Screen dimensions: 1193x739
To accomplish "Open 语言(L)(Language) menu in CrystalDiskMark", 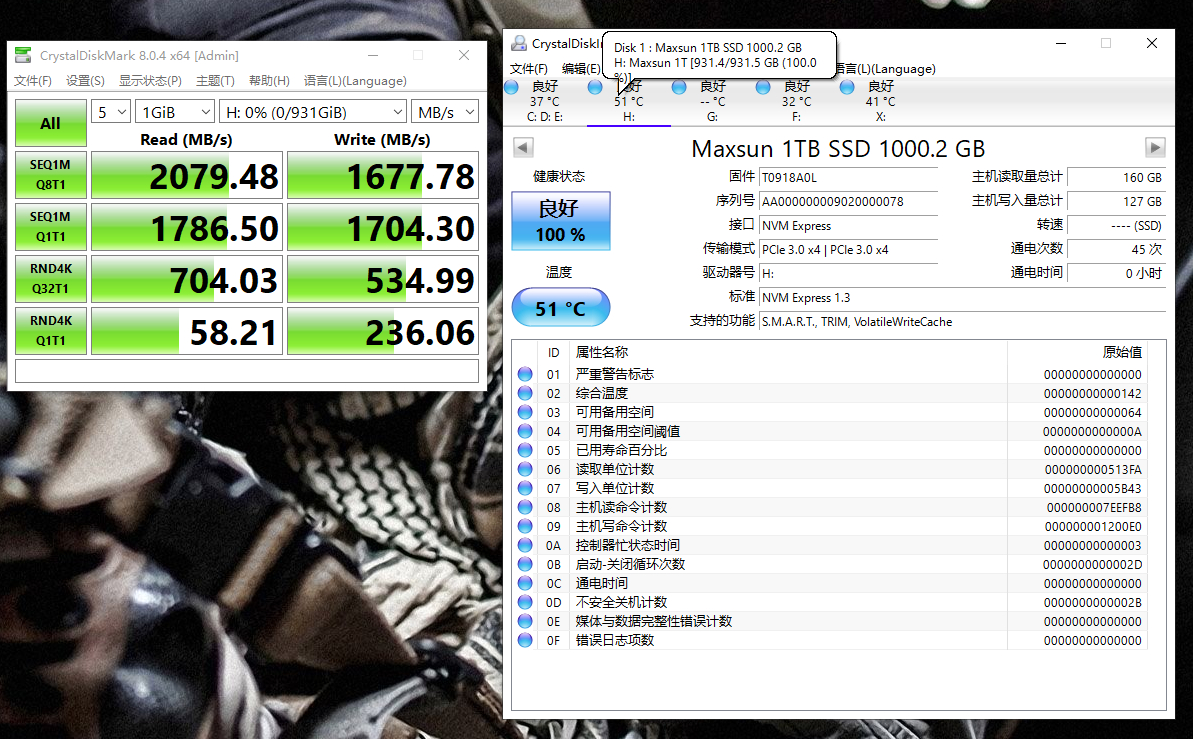I will (x=355, y=81).
